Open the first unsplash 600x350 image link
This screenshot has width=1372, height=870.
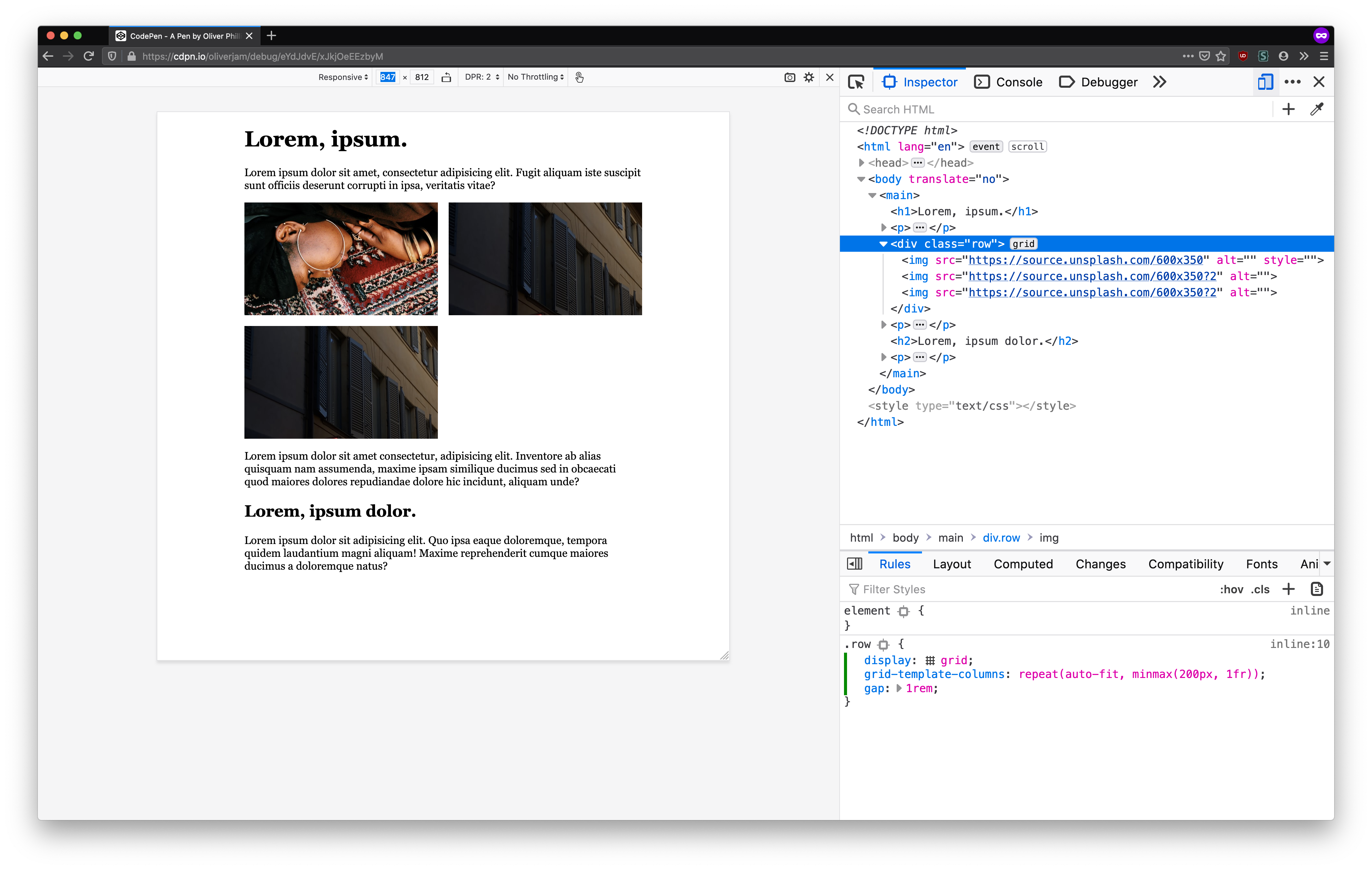pos(1085,260)
